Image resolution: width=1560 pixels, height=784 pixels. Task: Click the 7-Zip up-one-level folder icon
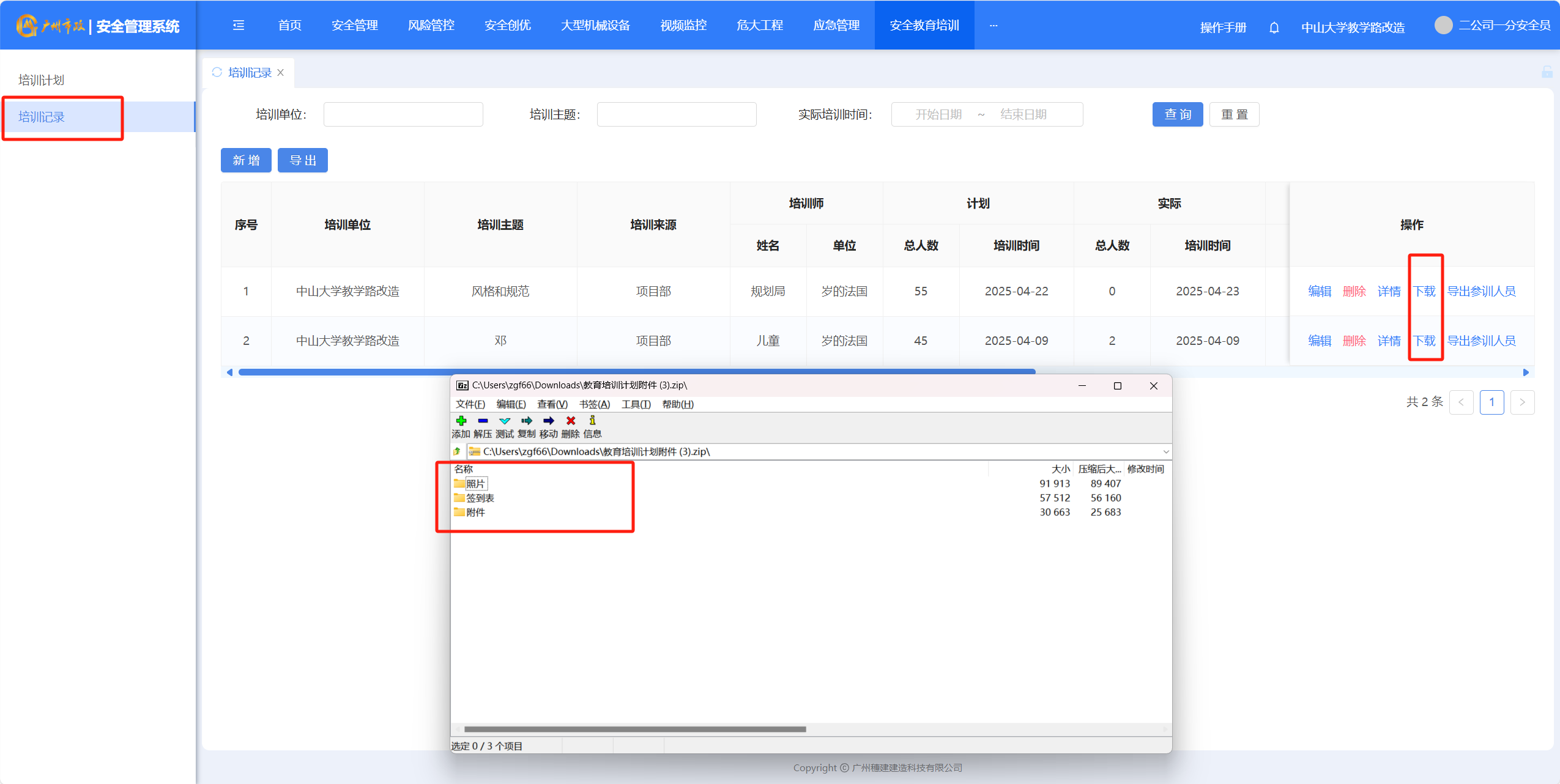(x=457, y=451)
